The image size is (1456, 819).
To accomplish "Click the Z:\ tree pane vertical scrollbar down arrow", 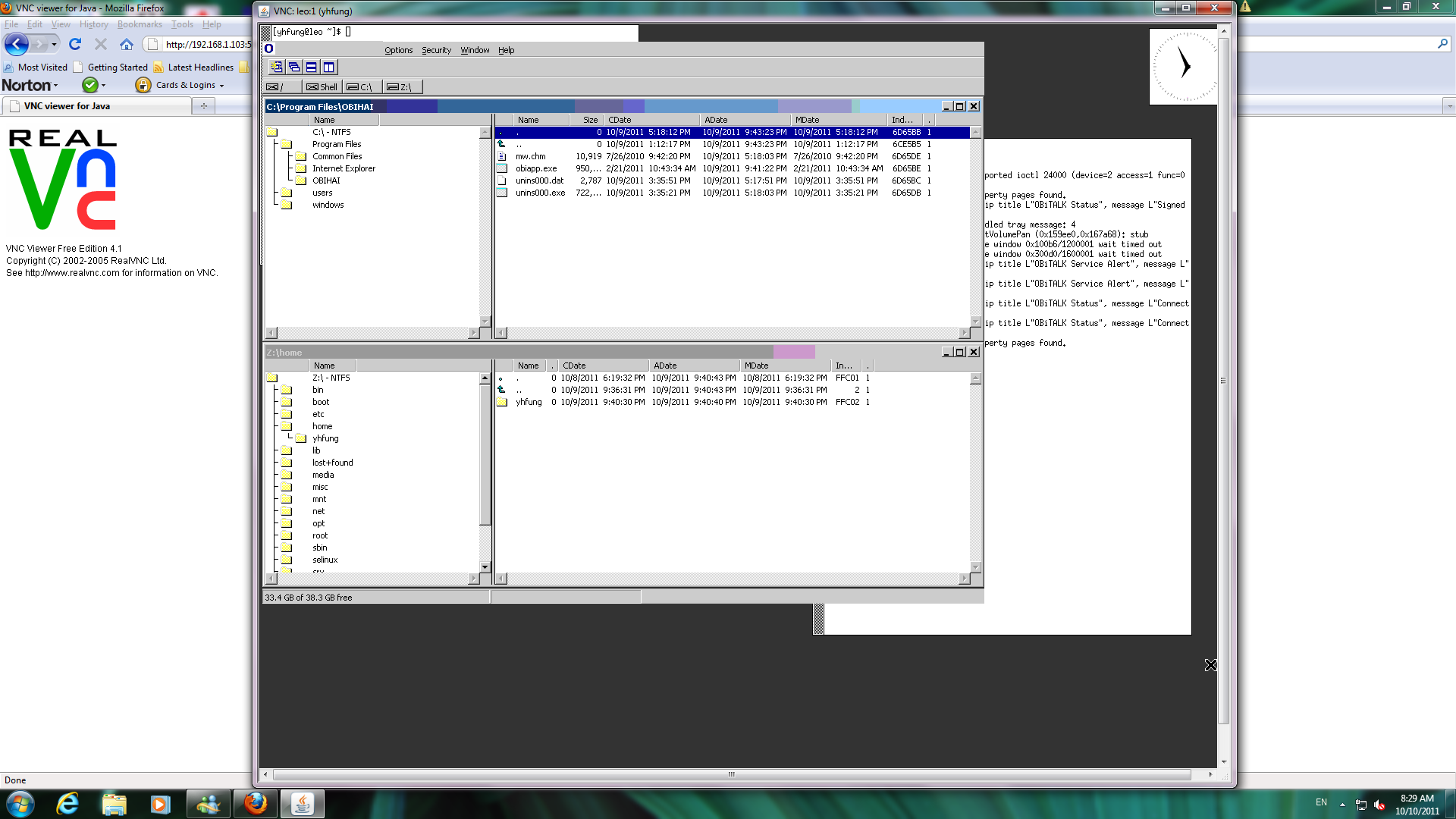I will pyautogui.click(x=485, y=567).
